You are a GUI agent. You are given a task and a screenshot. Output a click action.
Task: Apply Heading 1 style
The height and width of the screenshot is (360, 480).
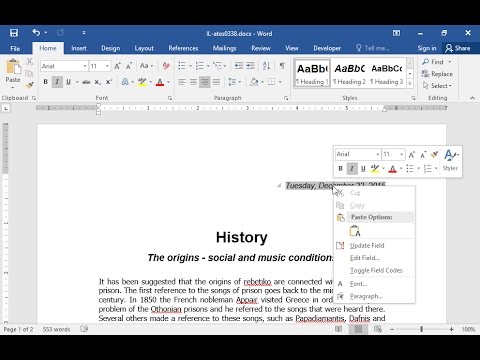pyautogui.click(x=312, y=74)
